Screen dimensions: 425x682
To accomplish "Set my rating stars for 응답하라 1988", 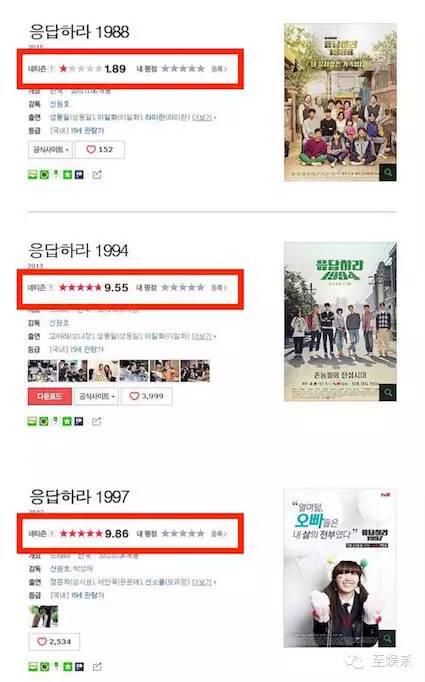I will tap(183, 69).
